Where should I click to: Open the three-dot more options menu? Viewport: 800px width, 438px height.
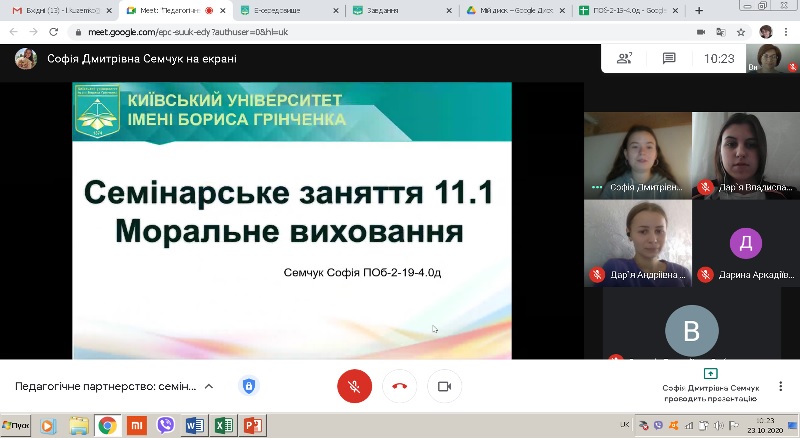[x=780, y=386]
